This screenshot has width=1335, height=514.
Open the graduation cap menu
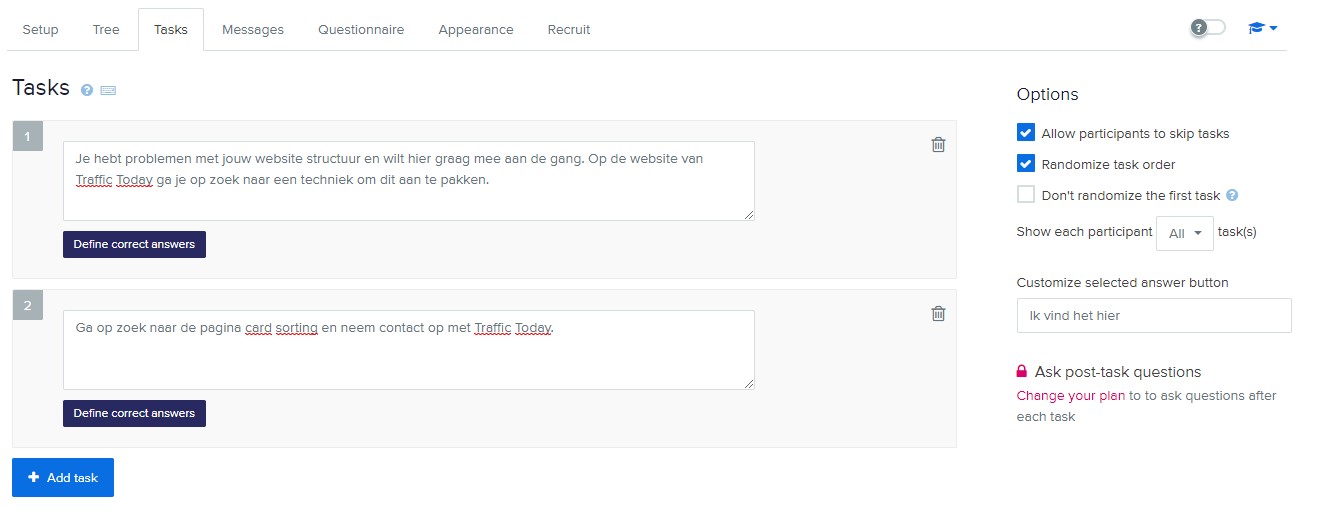click(x=1262, y=28)
